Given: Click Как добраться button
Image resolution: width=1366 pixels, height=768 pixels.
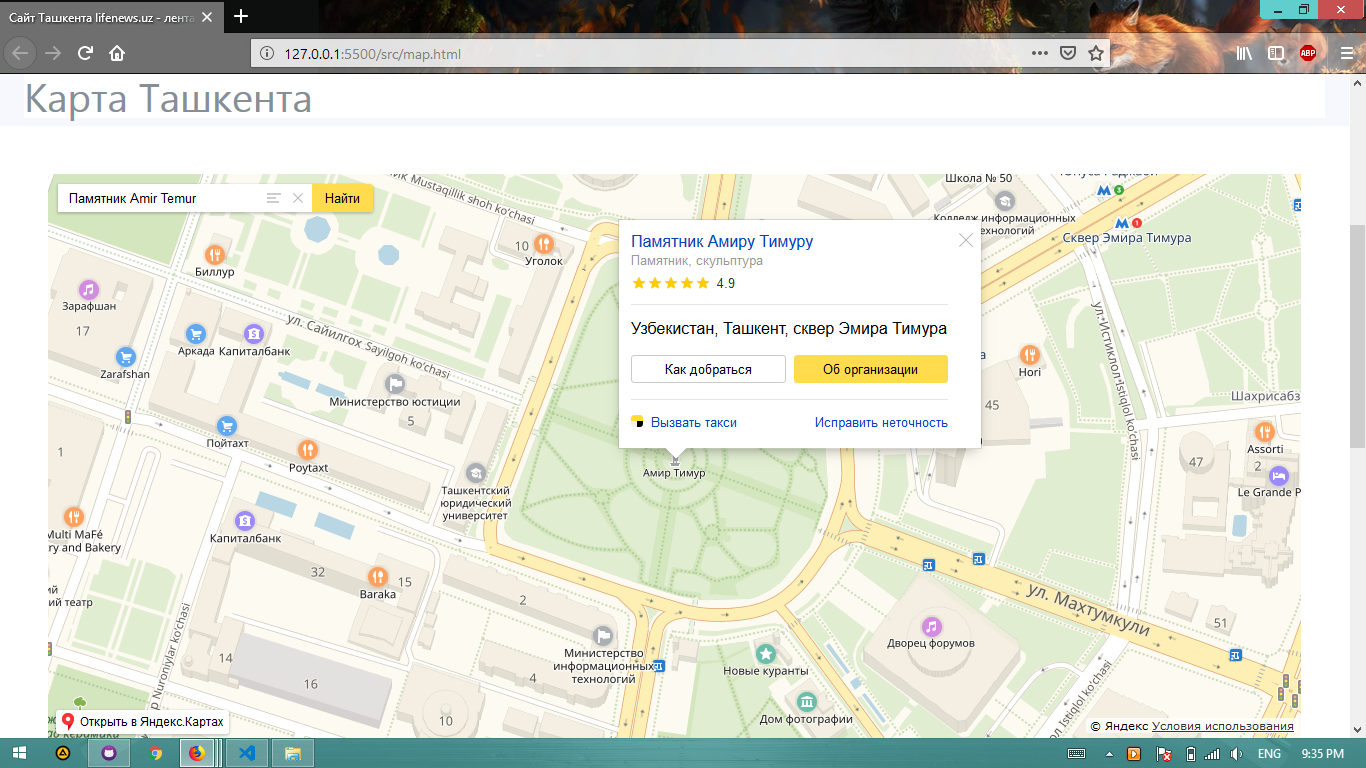Looking at the screenshot, I should pyautogui.click(x=708, y=369).
